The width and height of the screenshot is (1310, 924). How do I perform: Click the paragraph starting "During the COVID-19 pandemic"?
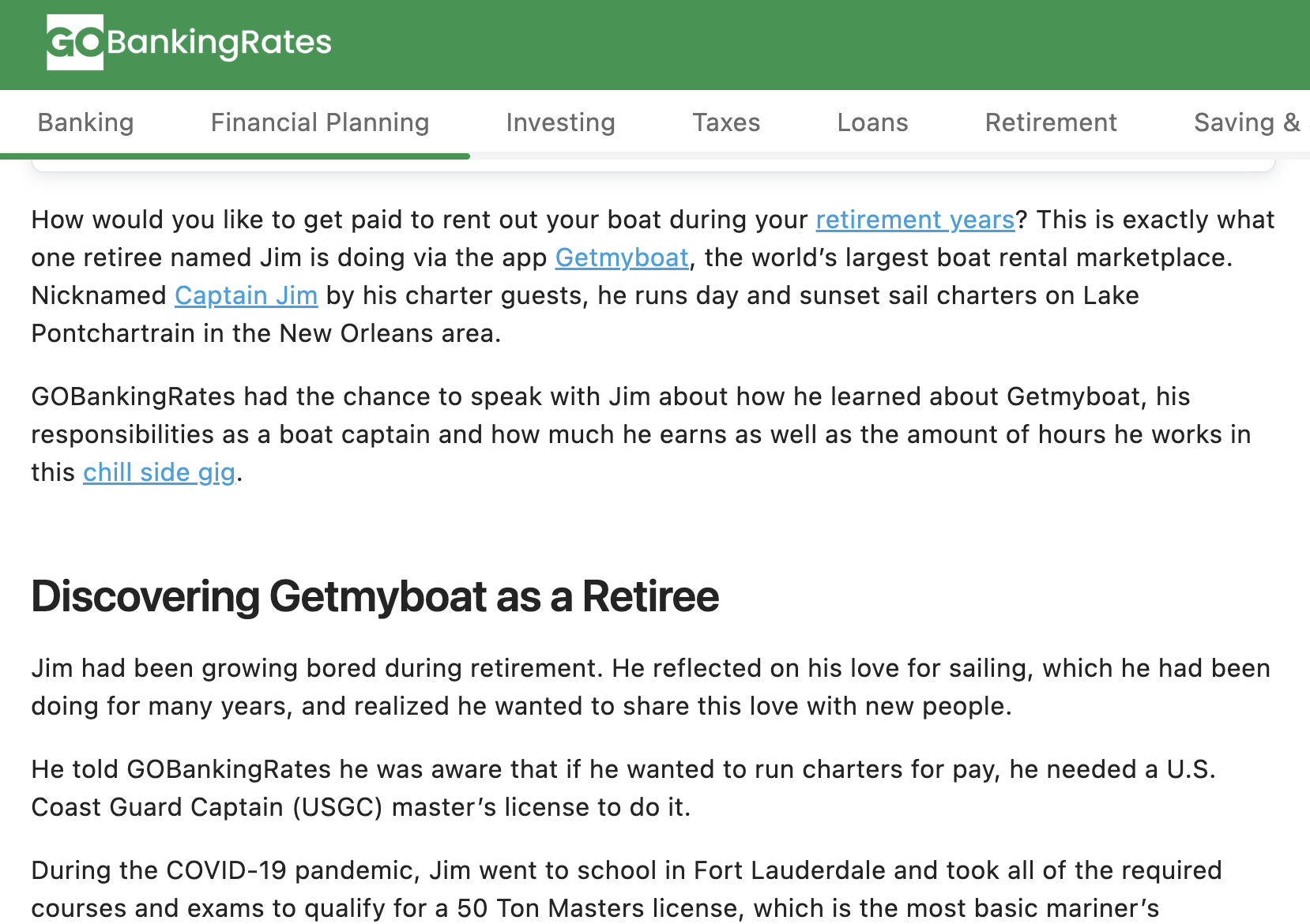pyautogui.click(x=626, y=889)
